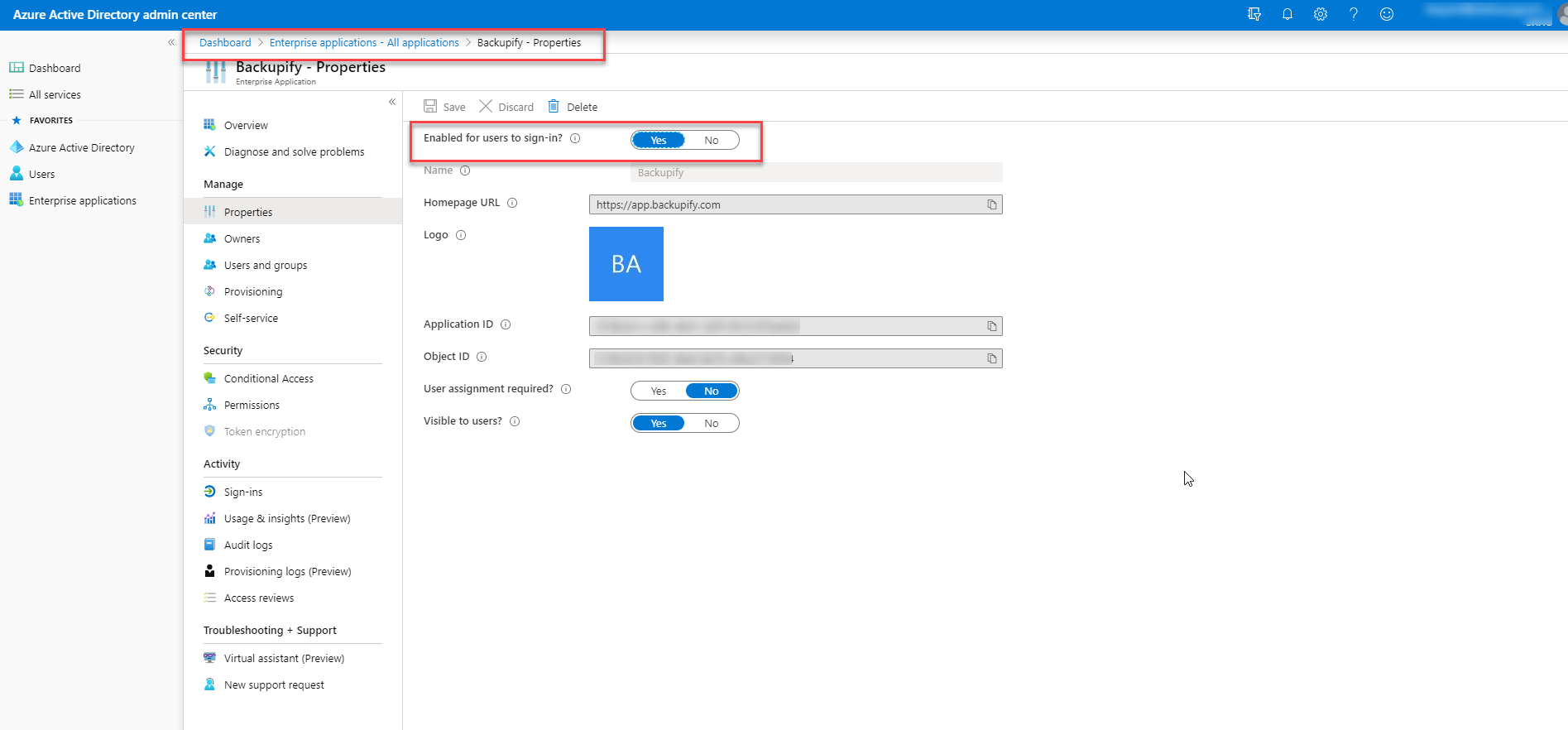1568x730 pixels.
Task: Click the info icon next to Homepage URL
Action: tap(512, 203)
